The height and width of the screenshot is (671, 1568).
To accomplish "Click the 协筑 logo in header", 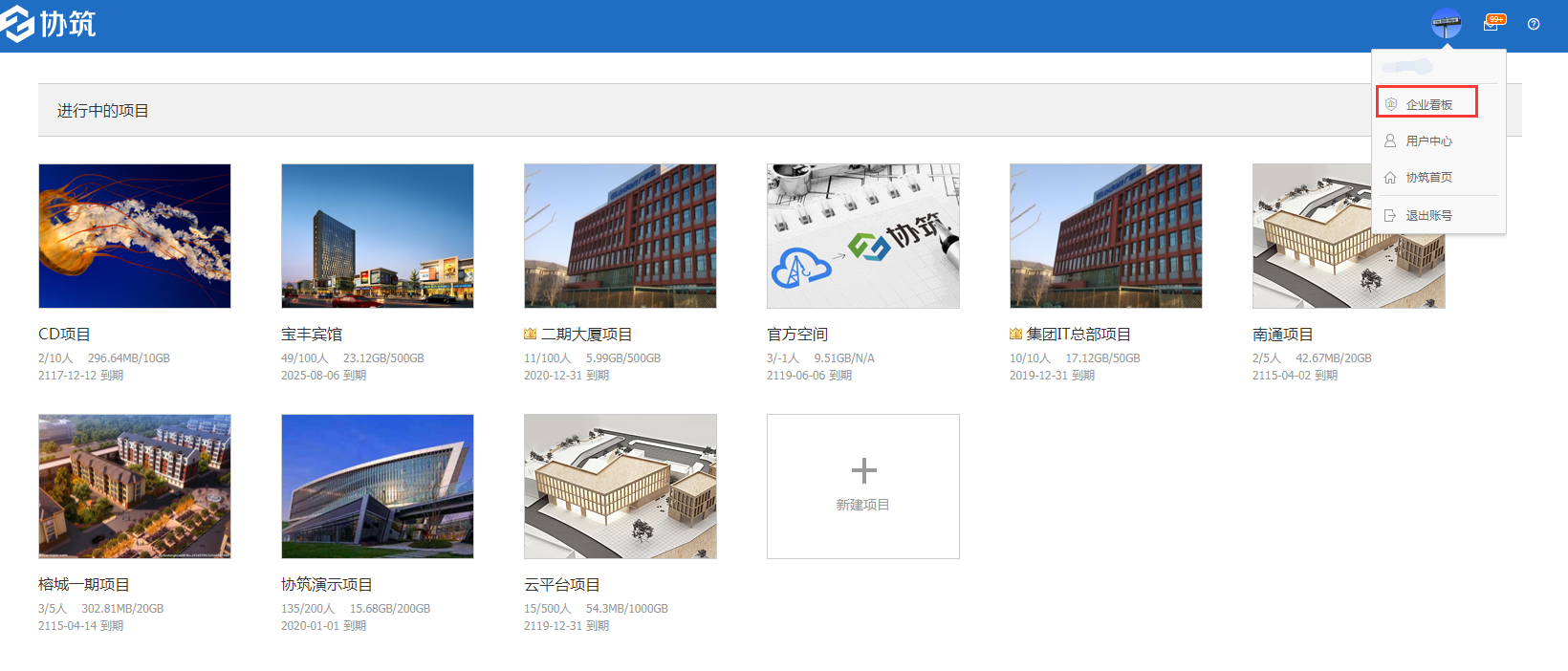I will pos(50,24).
